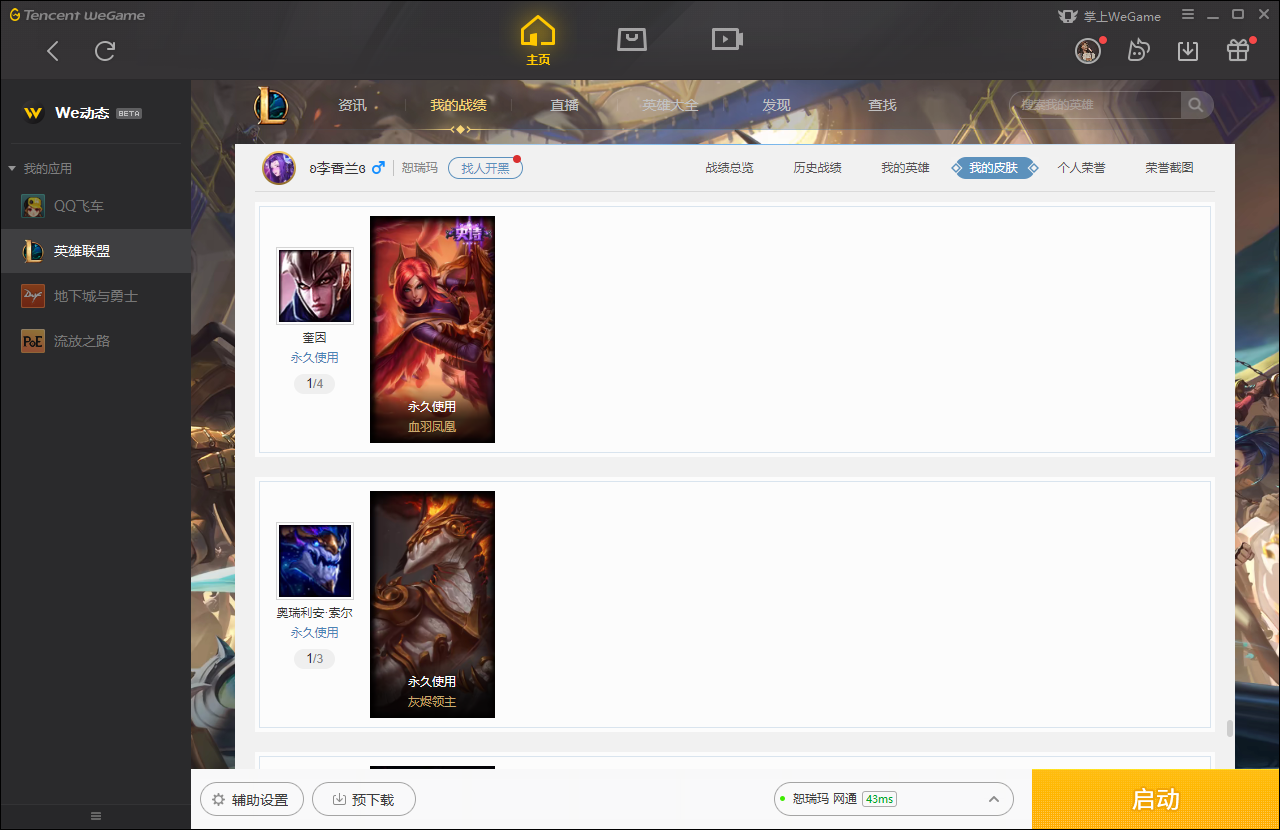Switch to the 发现 tab
The height and width of the screenshot is (830, 1280).
[776, 105]
